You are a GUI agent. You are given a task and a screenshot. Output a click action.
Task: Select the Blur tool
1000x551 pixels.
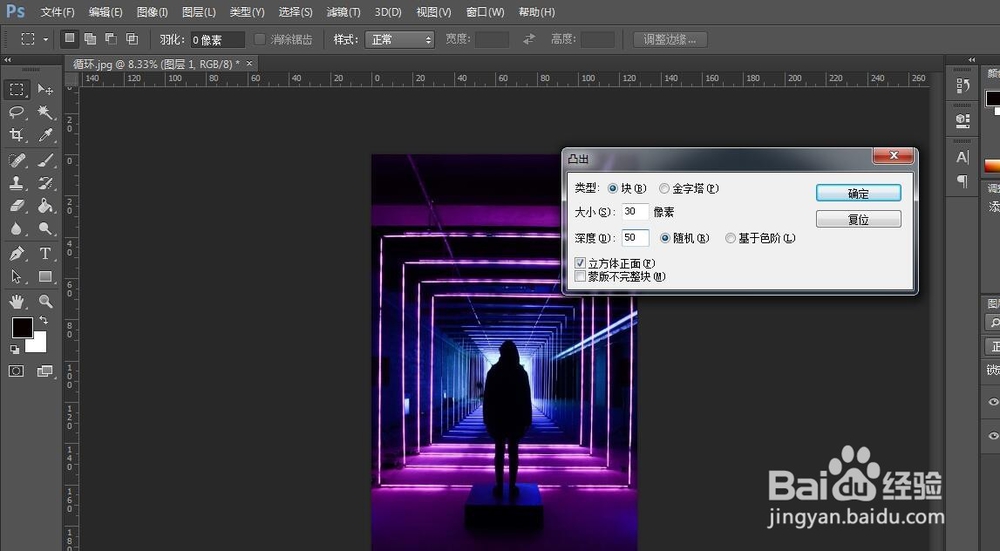[x=17, y=228]
